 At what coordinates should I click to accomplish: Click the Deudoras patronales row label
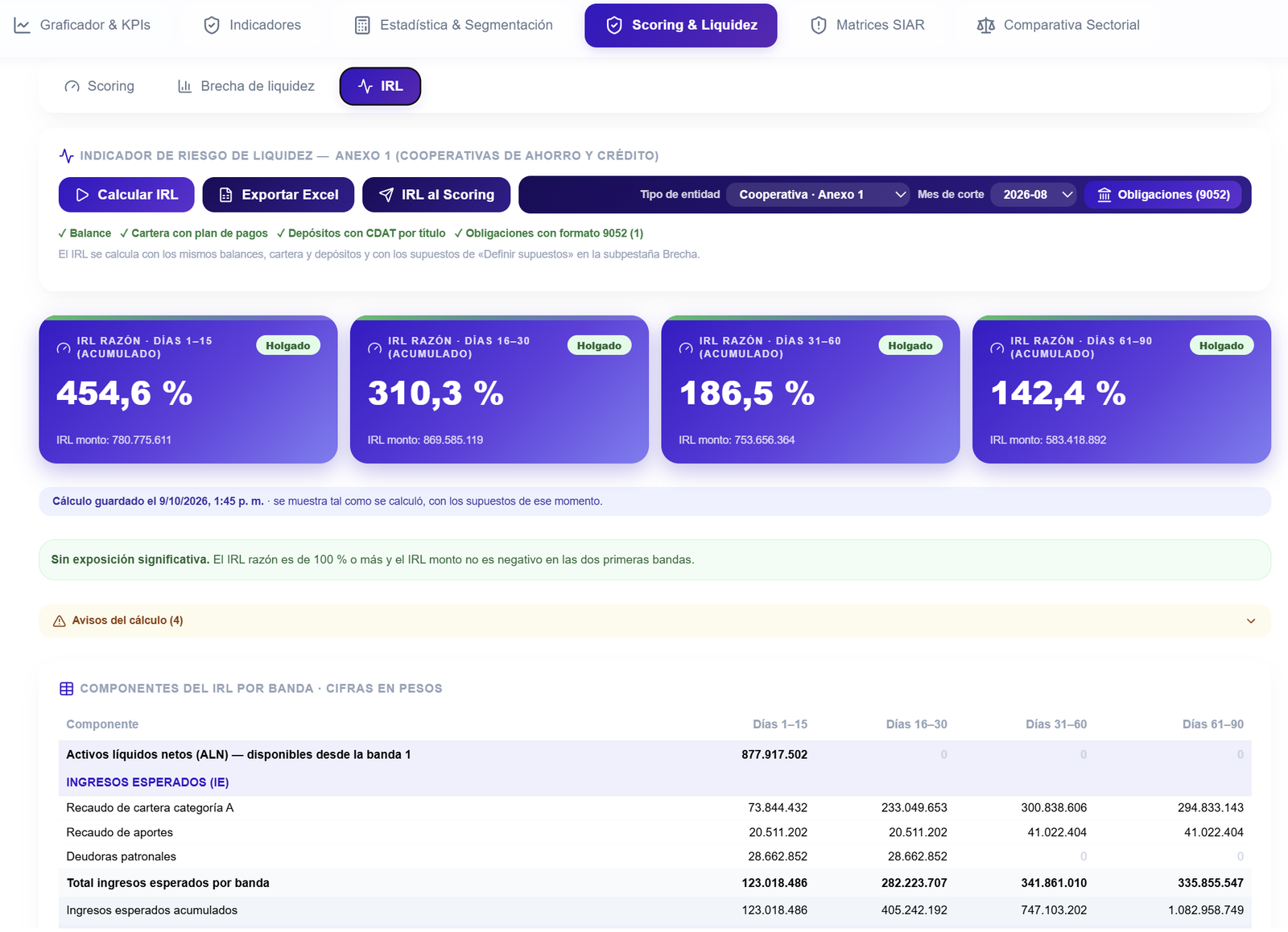pos(121,856)
